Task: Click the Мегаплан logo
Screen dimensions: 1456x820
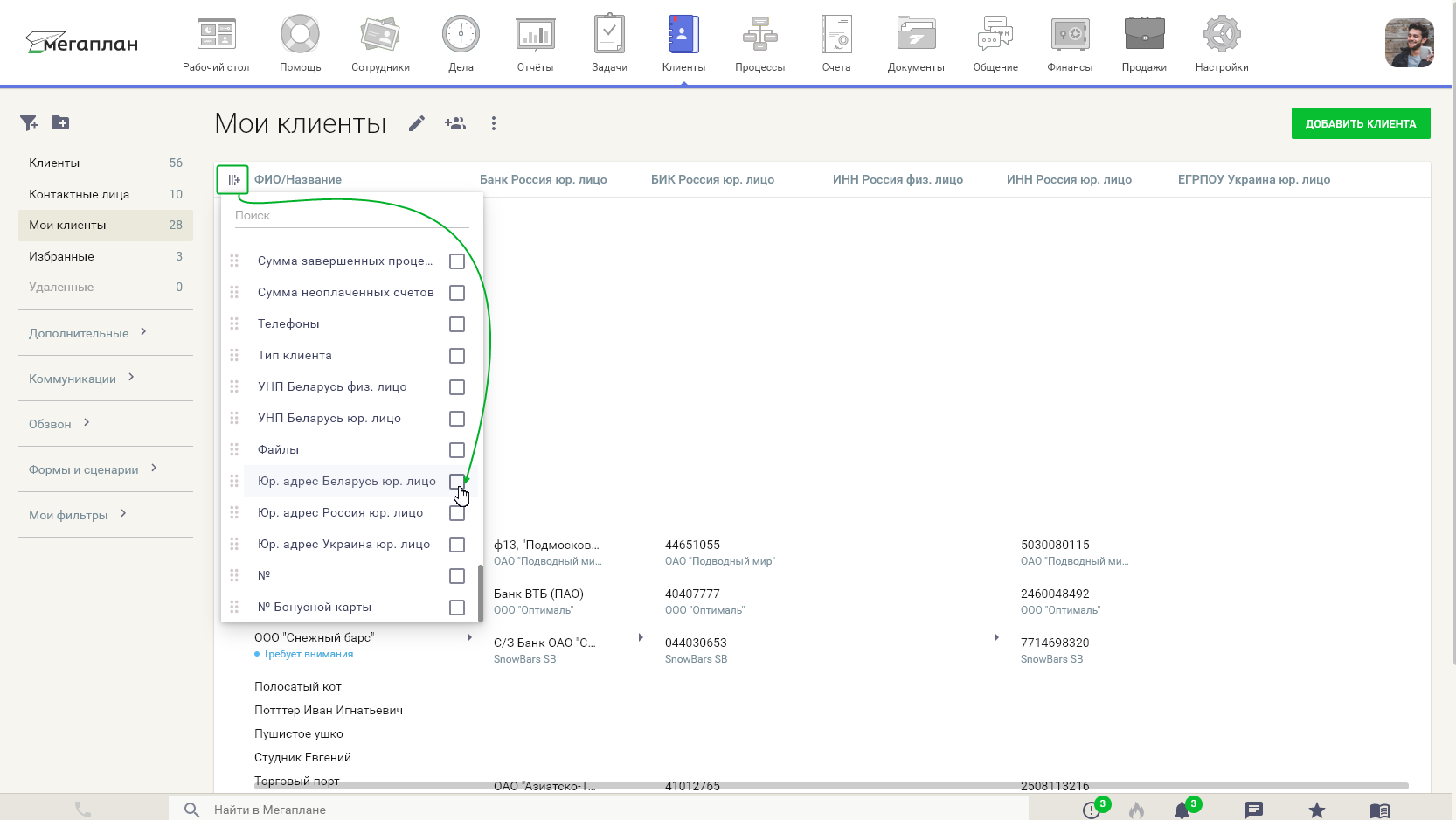Action: pyautogui.click(x=81, y=43)
